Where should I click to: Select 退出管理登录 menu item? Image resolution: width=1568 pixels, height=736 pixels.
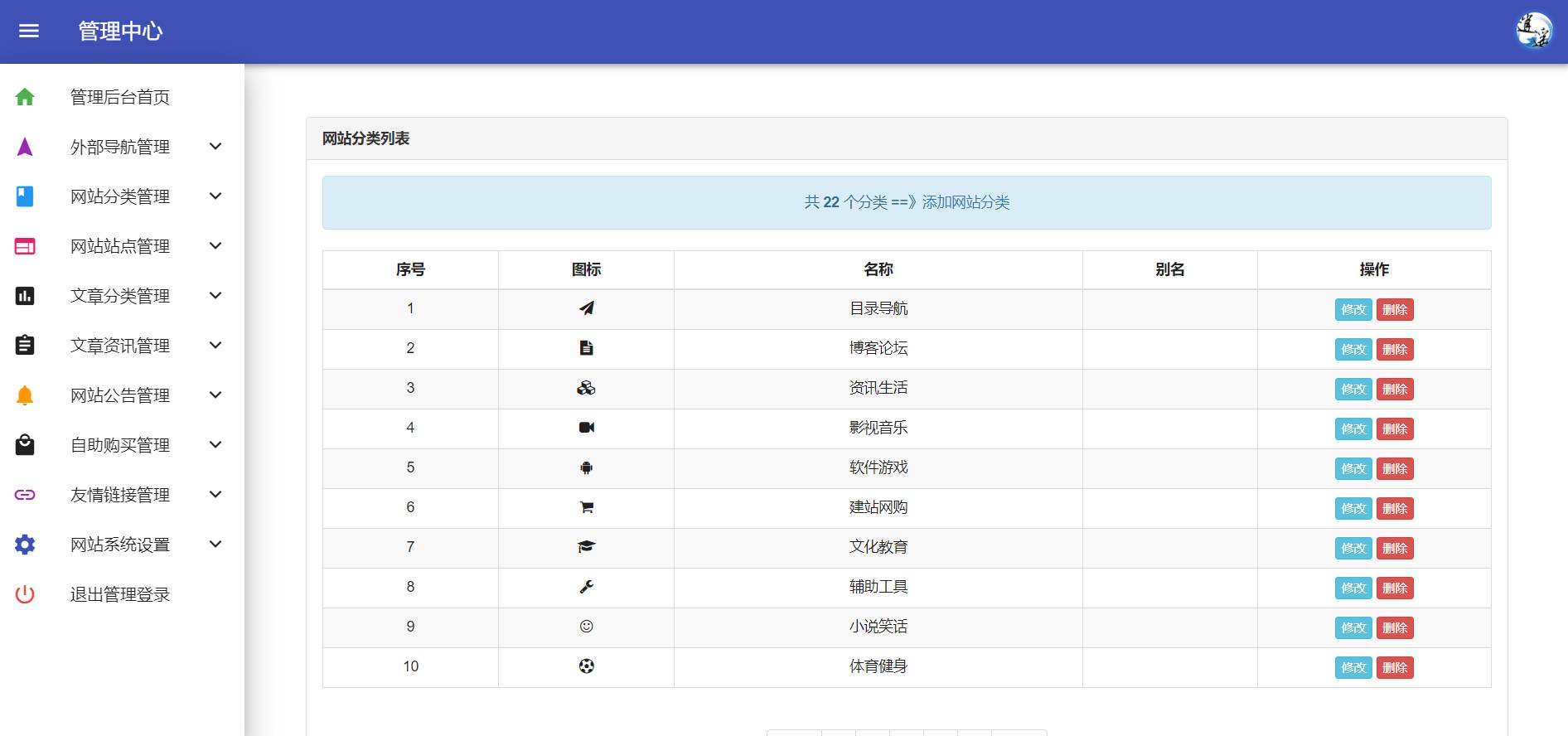[x=120, y=594]
